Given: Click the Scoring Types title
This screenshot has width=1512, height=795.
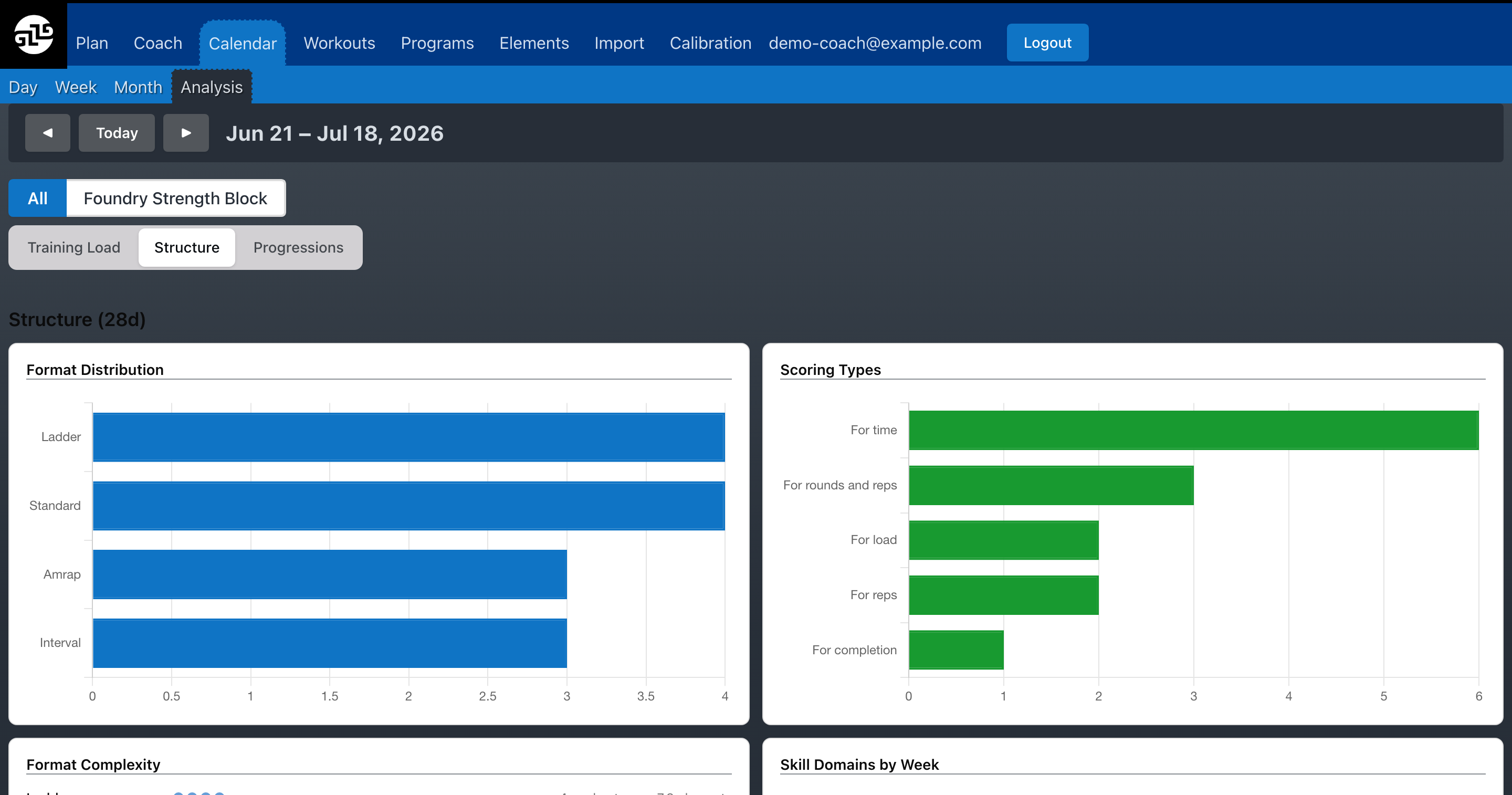Looking at the screenshot, I should [831, 369].
